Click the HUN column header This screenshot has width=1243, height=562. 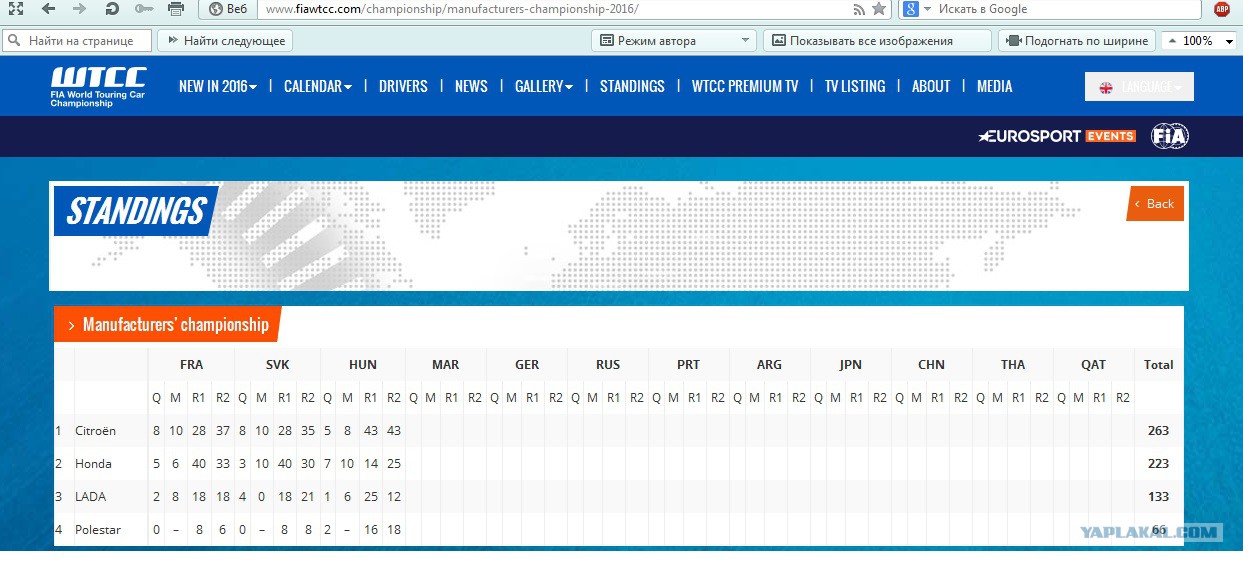pyautogui.click(x=363, y=364)
